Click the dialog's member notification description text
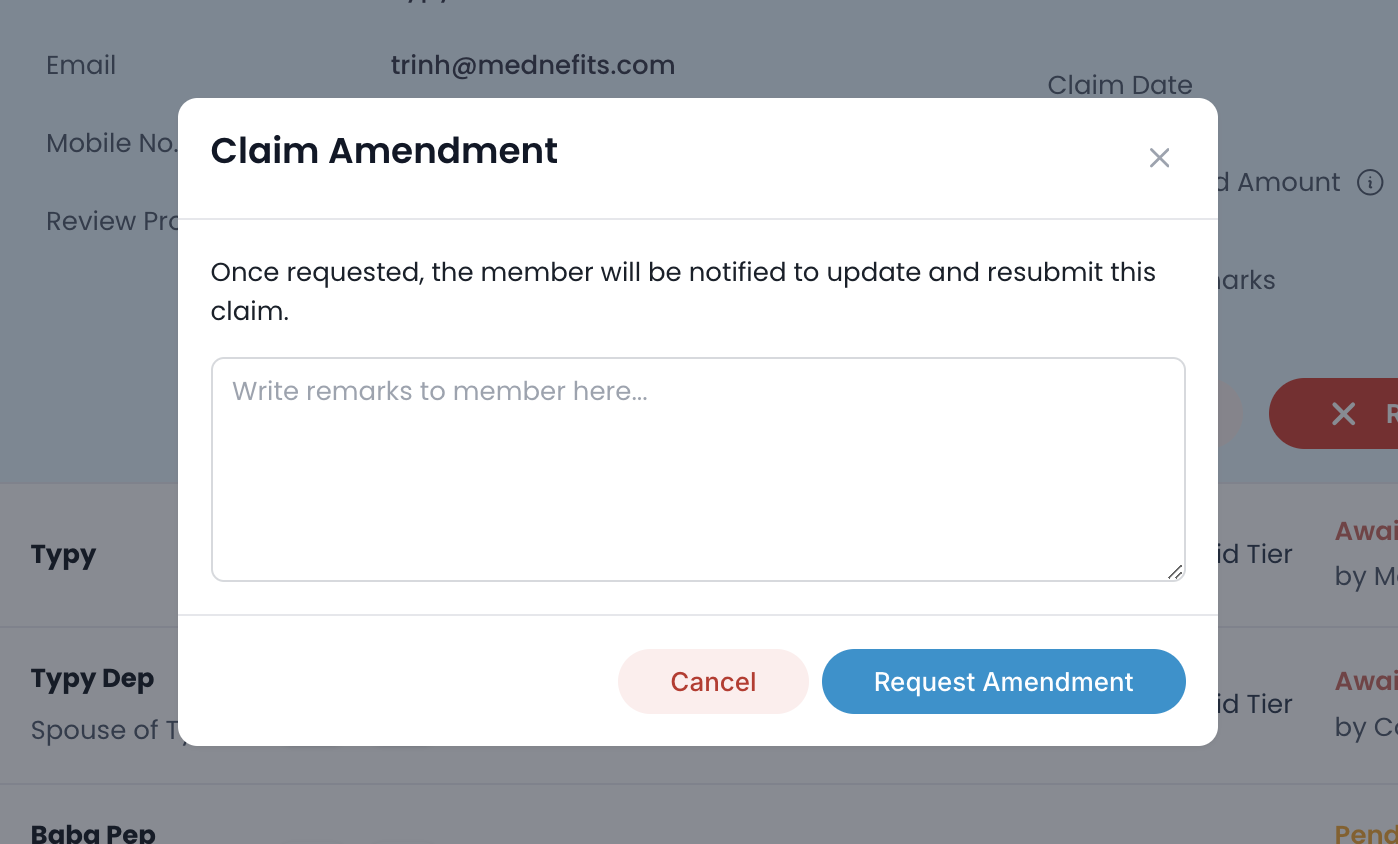The image size is (1398, 844). [683, 291]
